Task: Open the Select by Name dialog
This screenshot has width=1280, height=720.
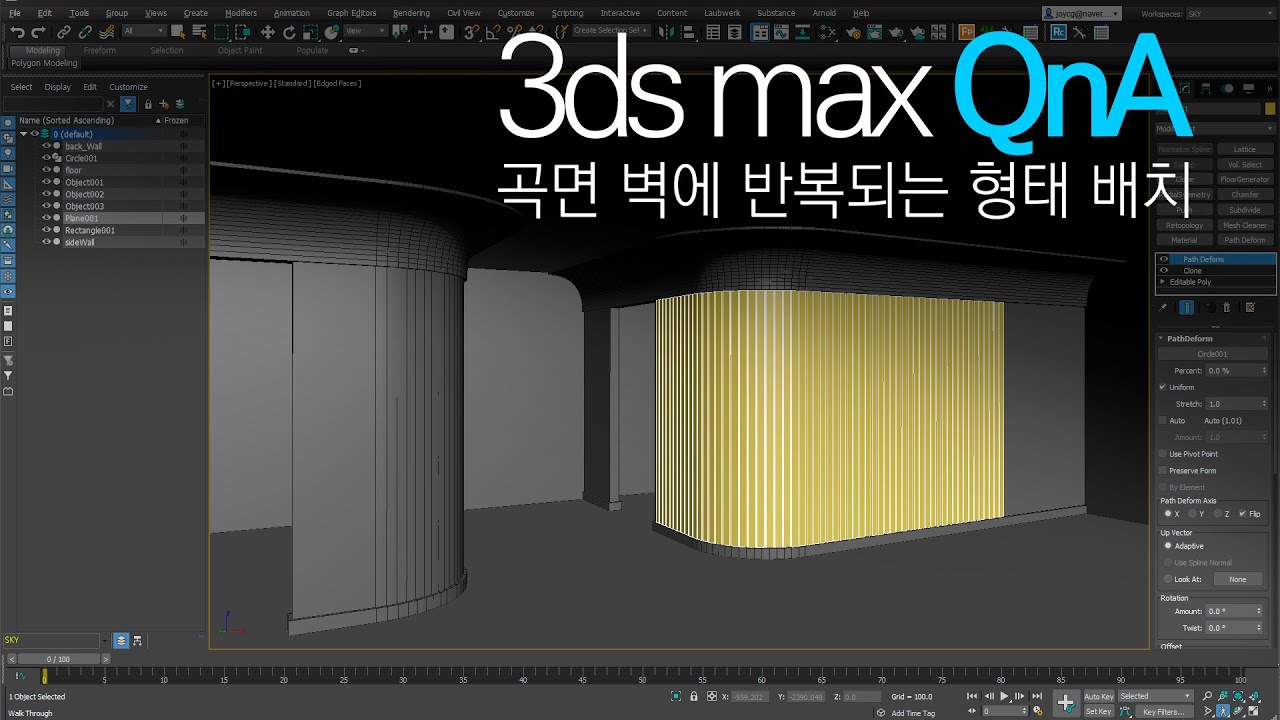Action: (x=199, y=32)
